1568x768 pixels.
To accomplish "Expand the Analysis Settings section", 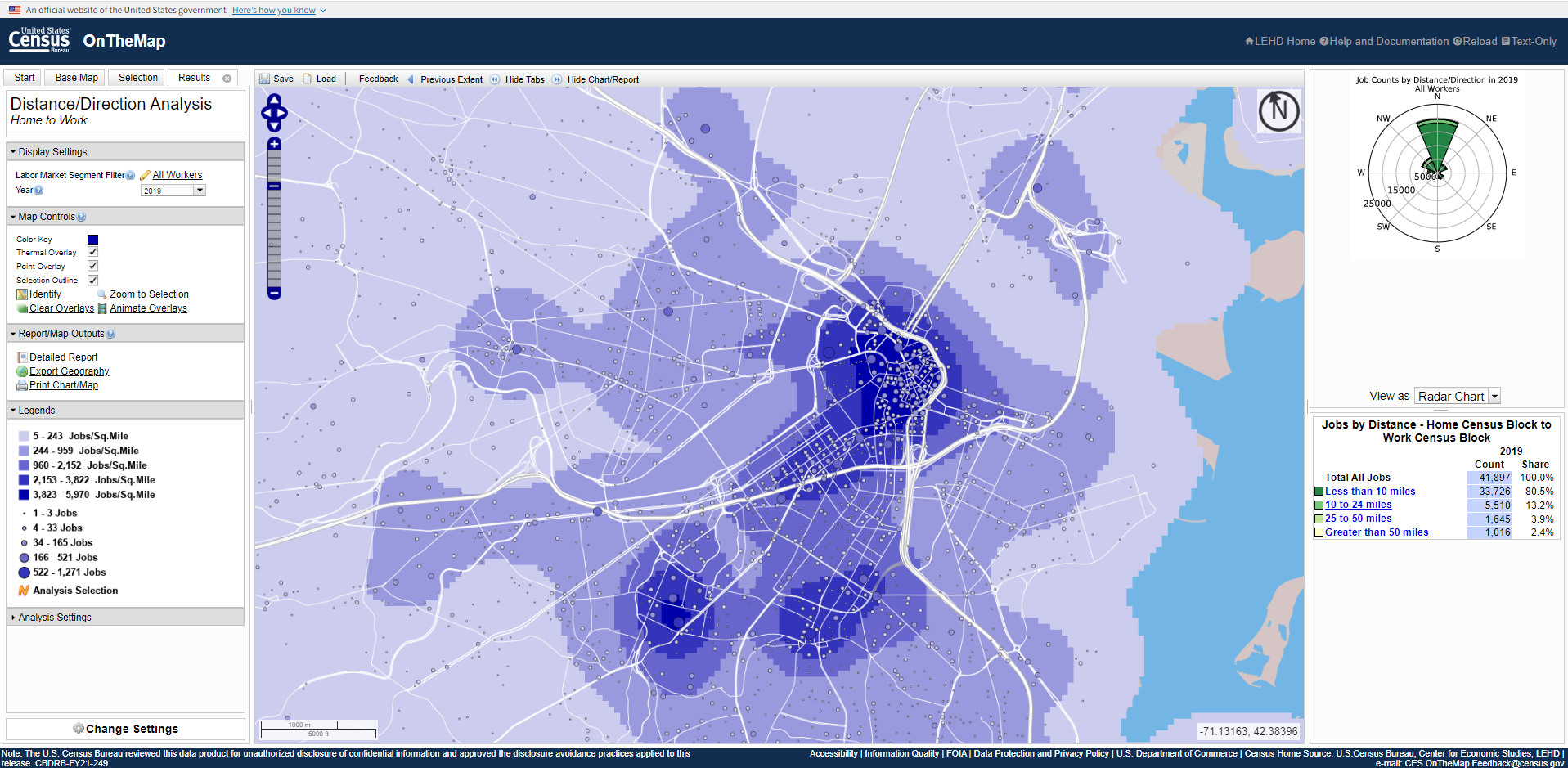I will pos(55,618).
